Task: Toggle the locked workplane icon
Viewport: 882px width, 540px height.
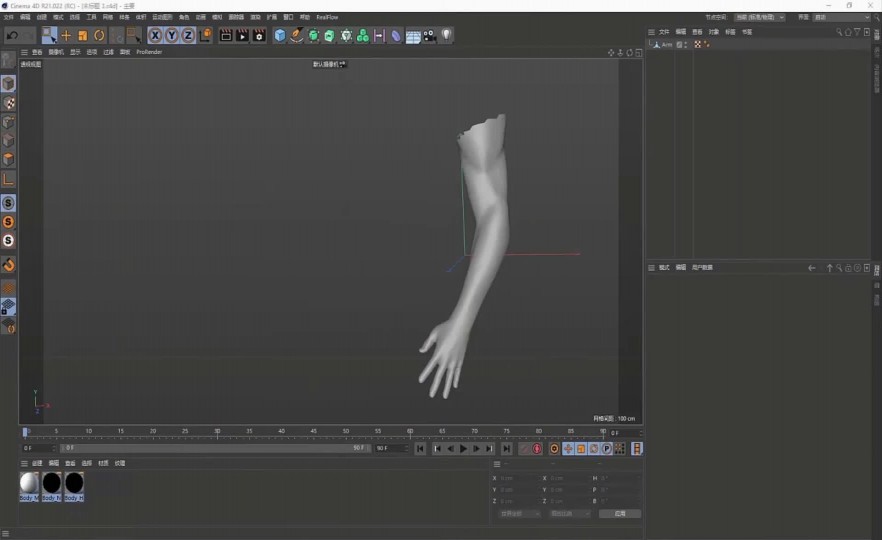Action: point(8,307)
